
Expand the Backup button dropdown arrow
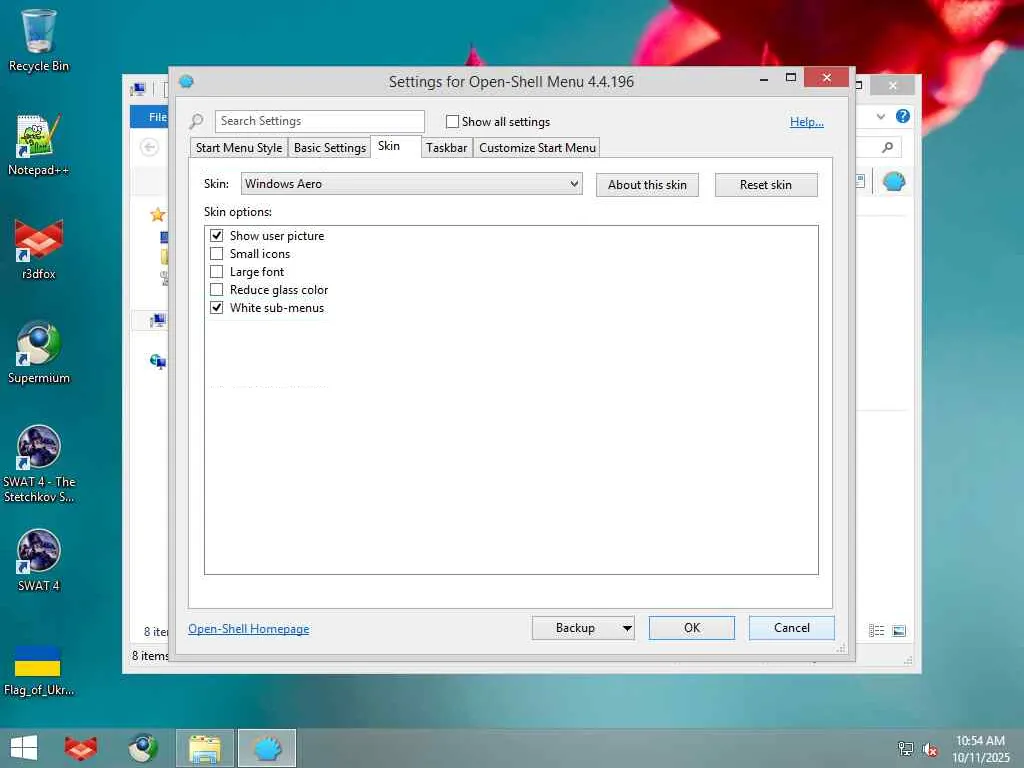tap(627, 628)
